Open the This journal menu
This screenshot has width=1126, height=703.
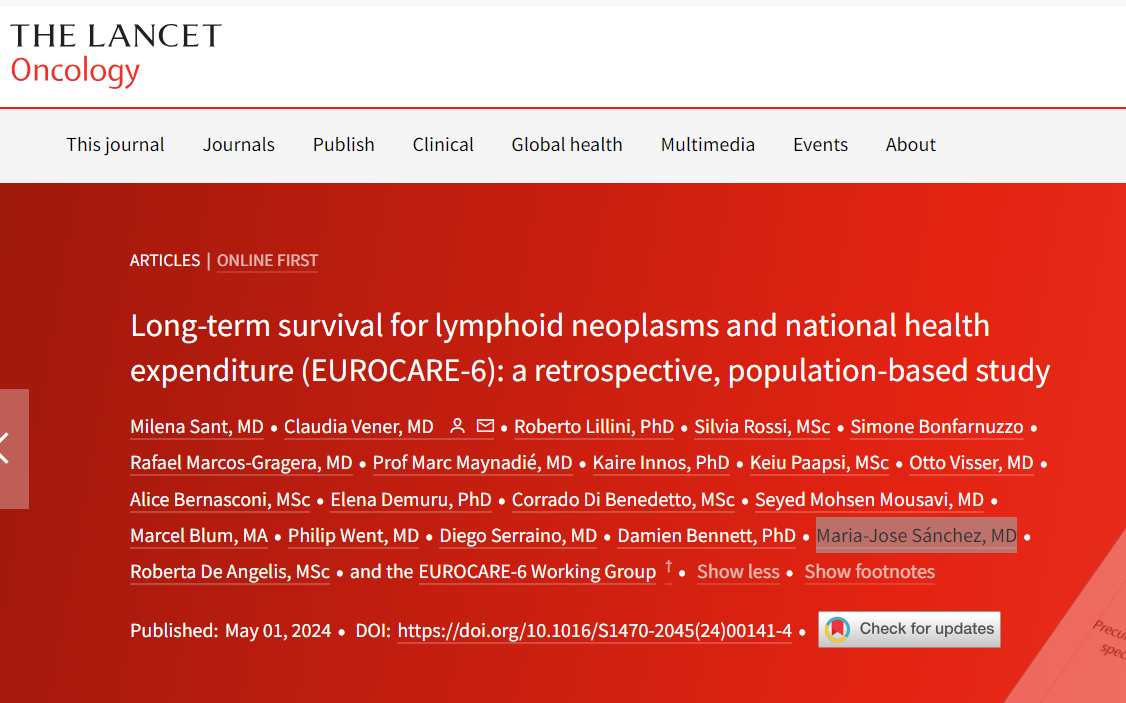(x=115, y=145)
